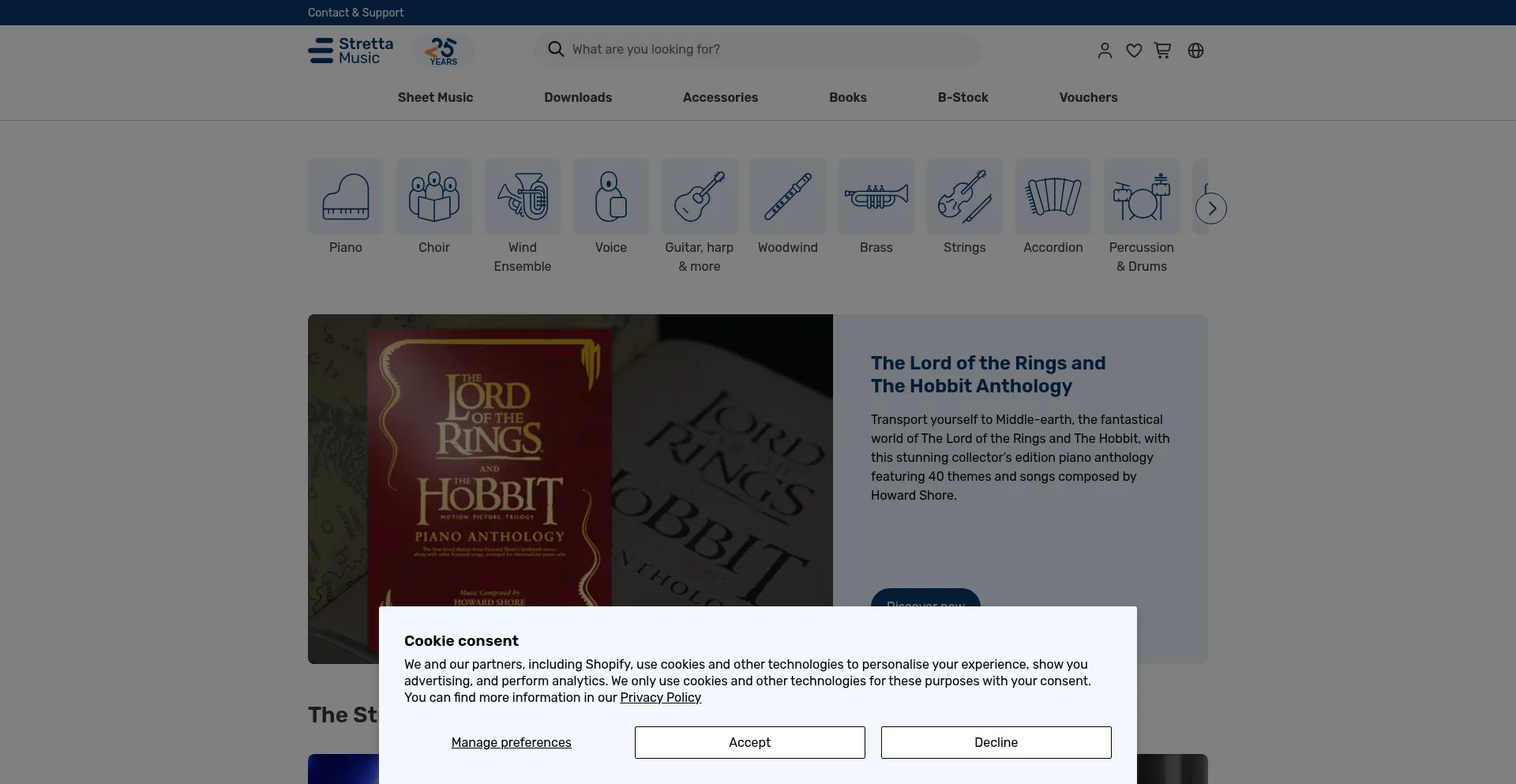The height and width of the screenshot is (784, 1516).
Task: Open the Accessories menu
Action: [720, 97]
